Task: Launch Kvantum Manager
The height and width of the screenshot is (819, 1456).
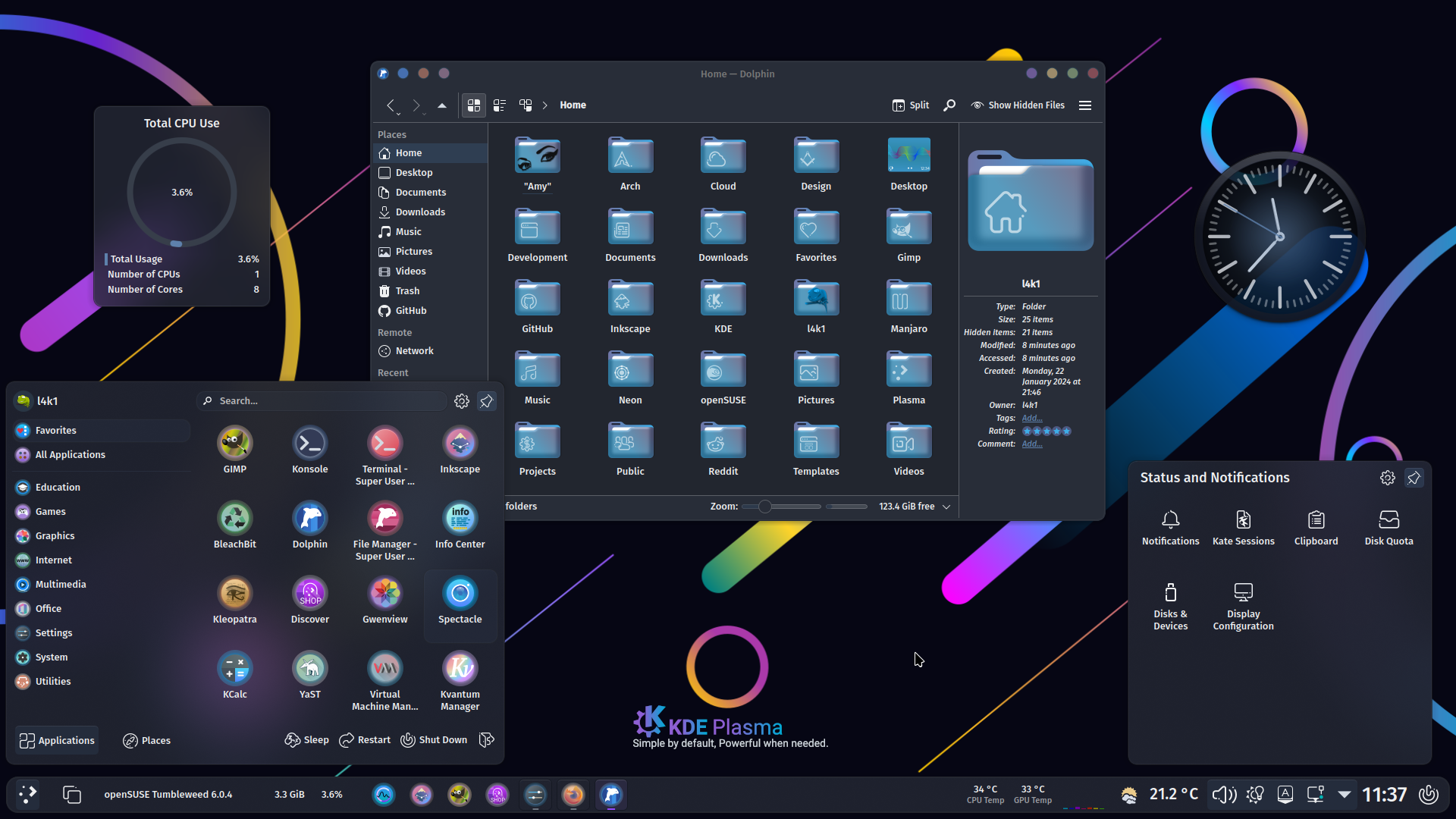Action: click(x=460, y=682)
